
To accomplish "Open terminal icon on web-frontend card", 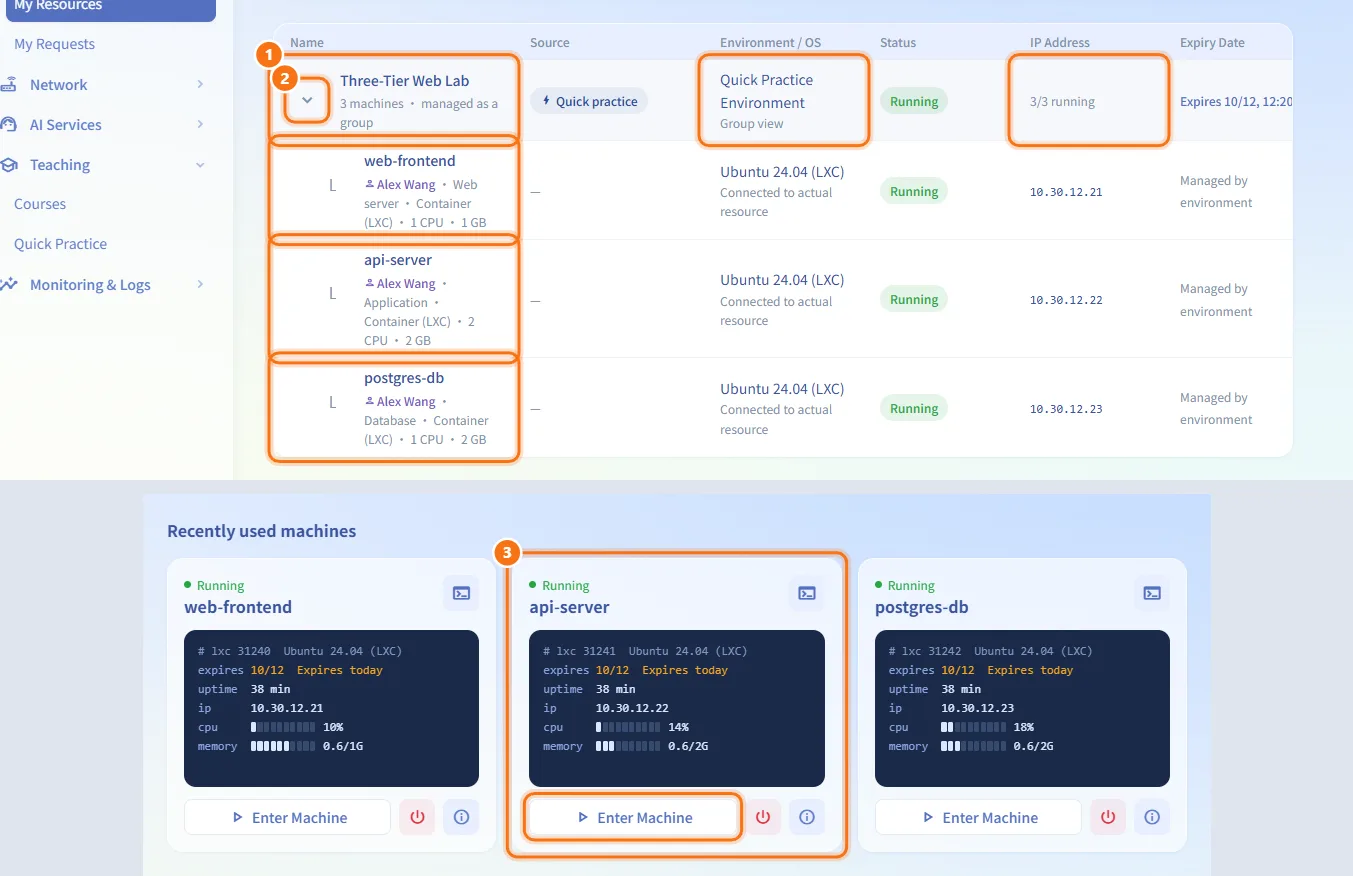I will tap(461, 593).
